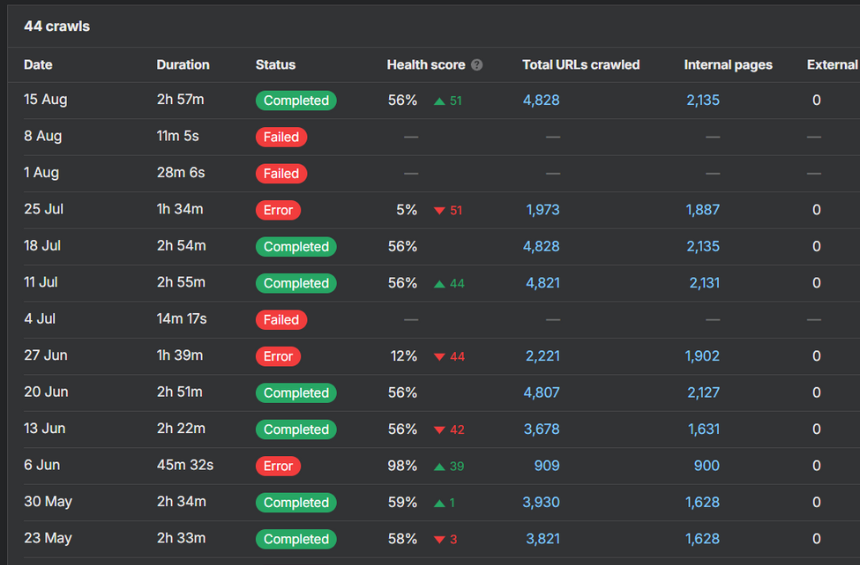Image resolution: width=860 pixels, height=565 pixels.
Task: Open total URLs 4,807 for 20 Jun
Action: 541,393
